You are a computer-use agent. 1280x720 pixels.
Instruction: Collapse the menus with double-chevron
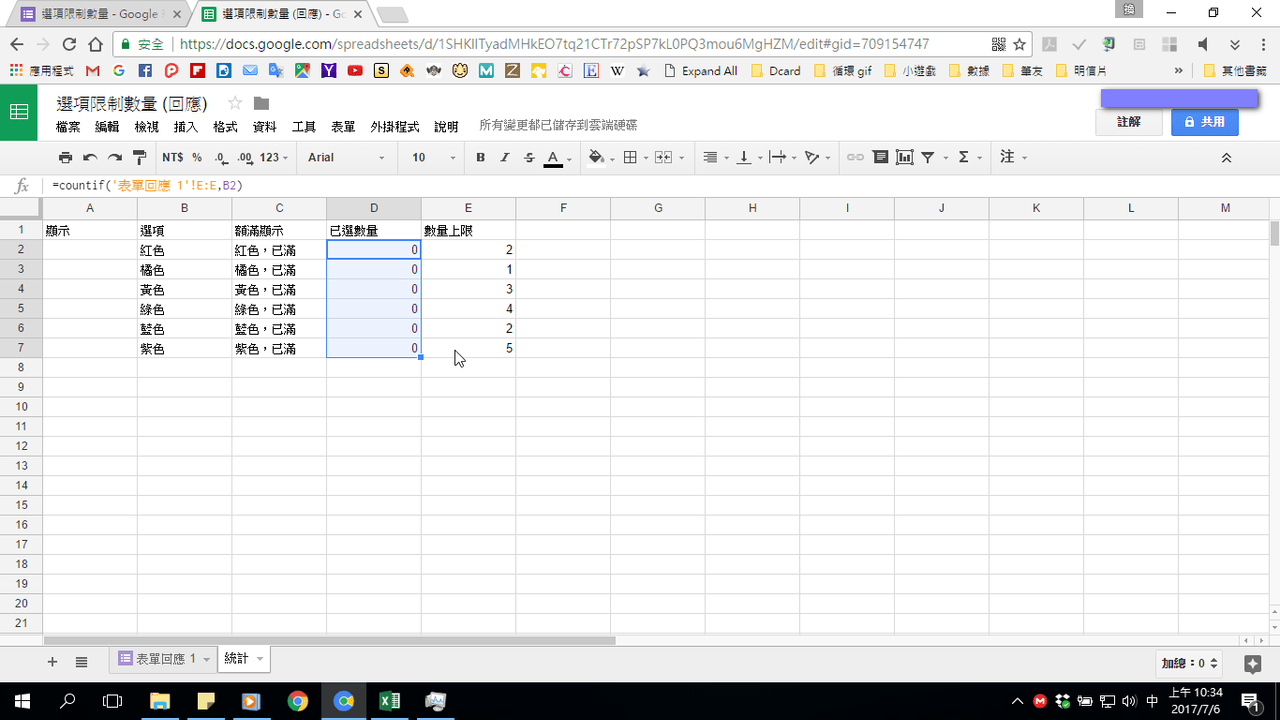(x=1226, y=157)
